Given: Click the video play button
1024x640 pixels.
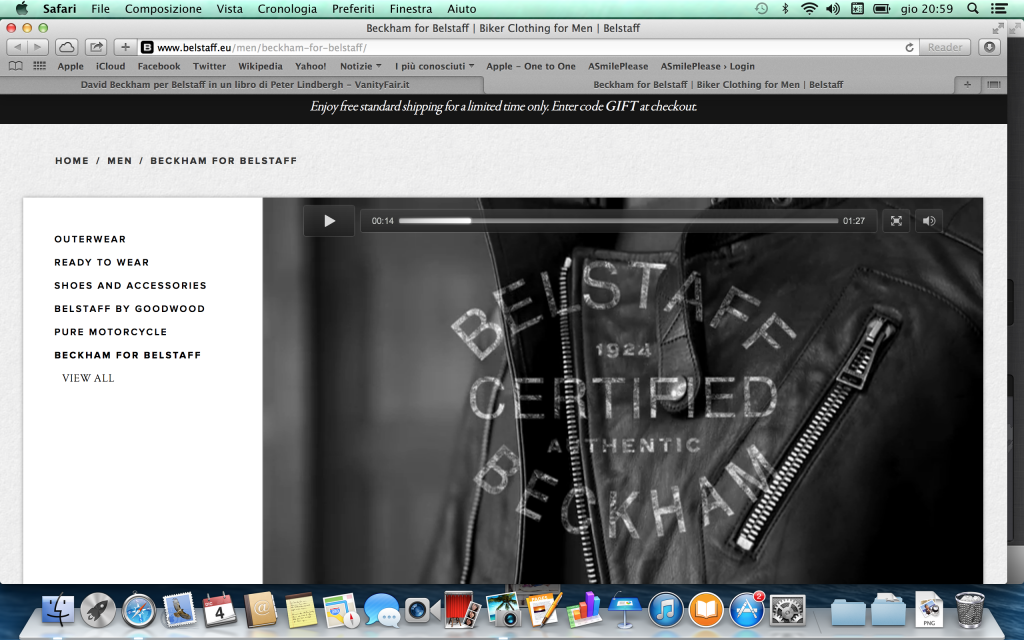Looking at the screenshot, I should tap(329, 221).
